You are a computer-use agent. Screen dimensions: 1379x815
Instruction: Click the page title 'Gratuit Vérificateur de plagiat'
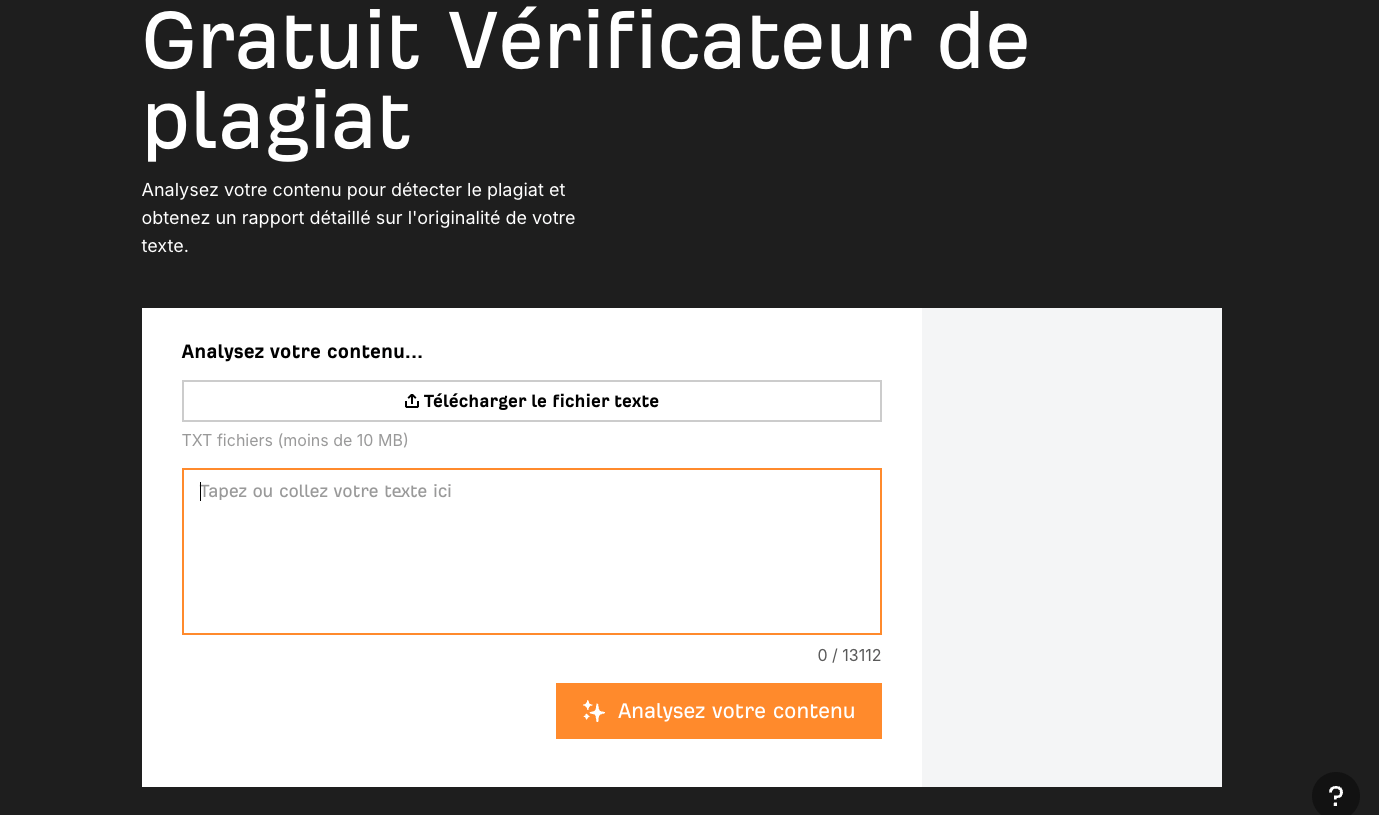(x=585, y=80)
